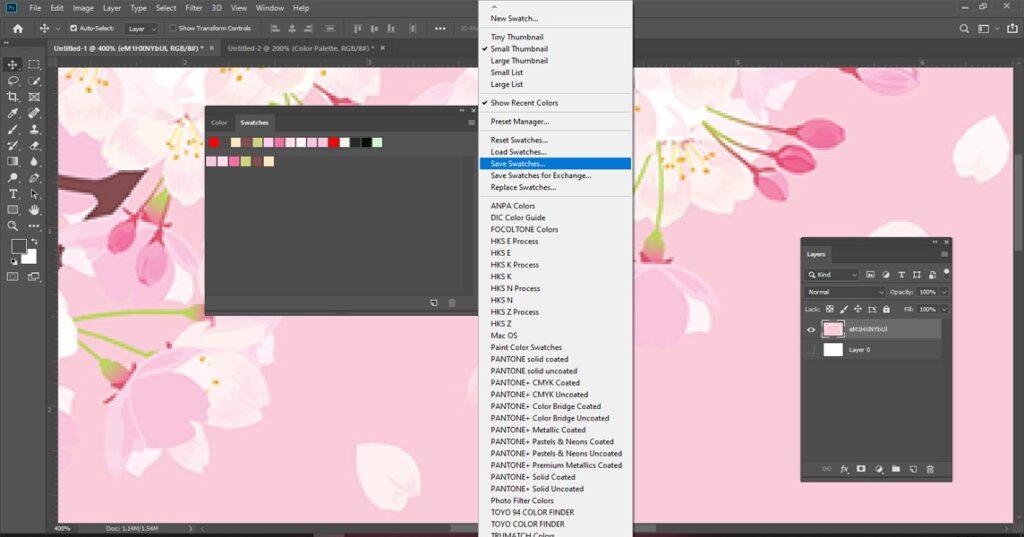Add layer style via fx icon
The height and width of the screenshot is (537, 1024).
tap(844, 469)
